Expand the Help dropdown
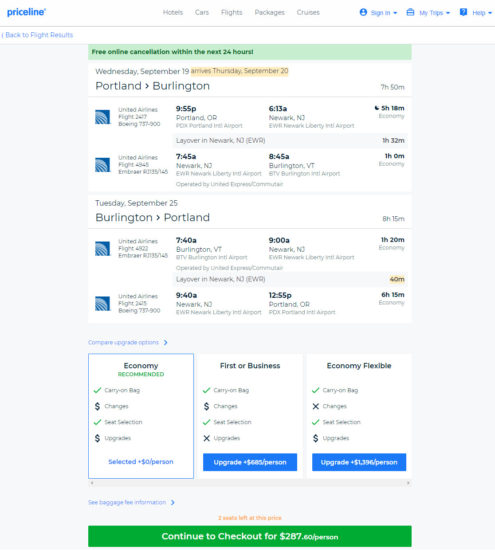The height and width of the screenshot is (550, 495). (482, 13)
